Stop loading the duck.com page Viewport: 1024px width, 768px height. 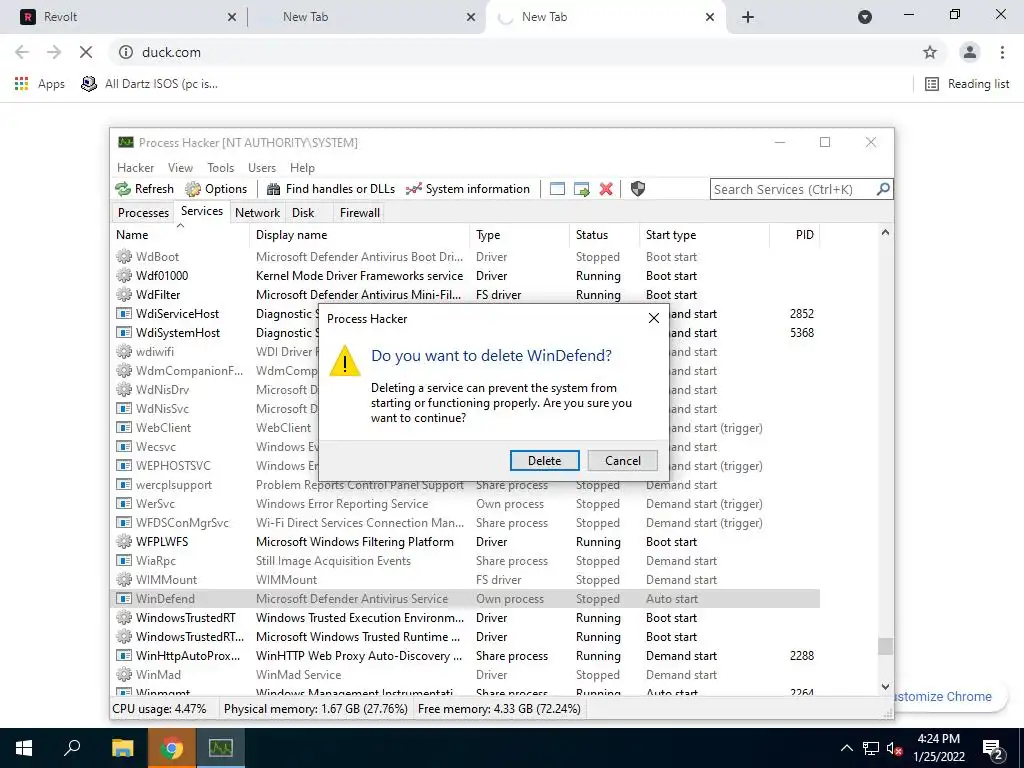(86, 52)
